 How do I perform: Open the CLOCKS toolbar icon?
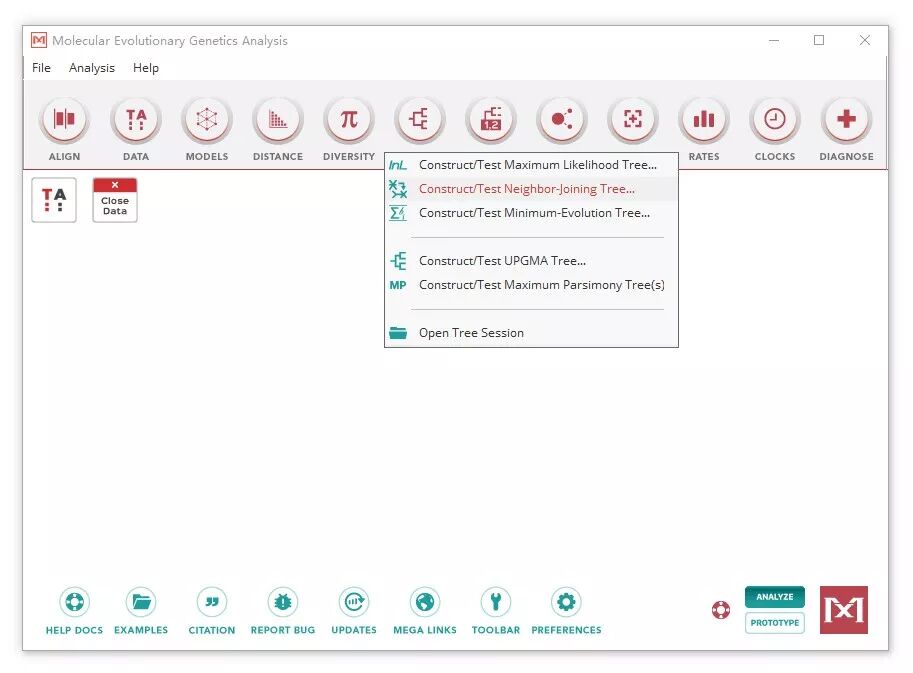point(775,119)
